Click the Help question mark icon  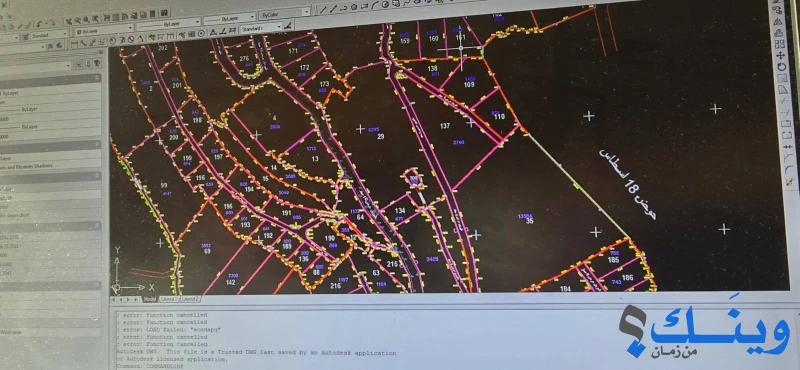coord(164,13)
